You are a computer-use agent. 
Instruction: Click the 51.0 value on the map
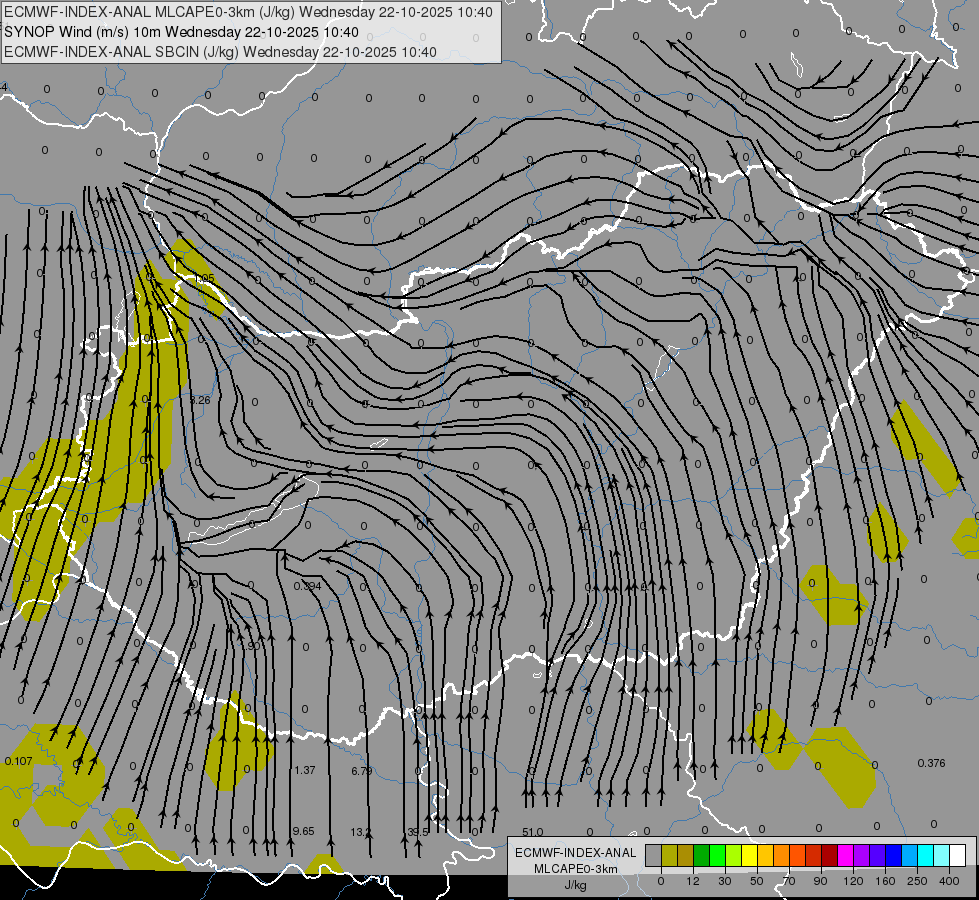tap(533, 832)
